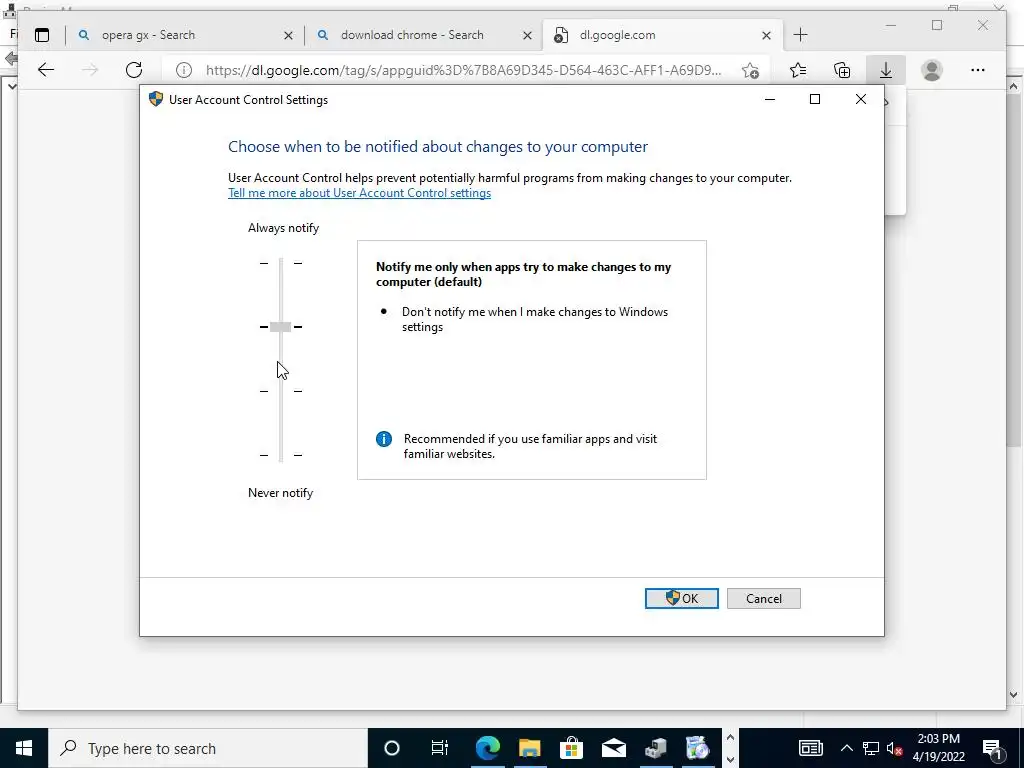Close the dl.google.com tab
1024x768 pixels.
[766, 35]
